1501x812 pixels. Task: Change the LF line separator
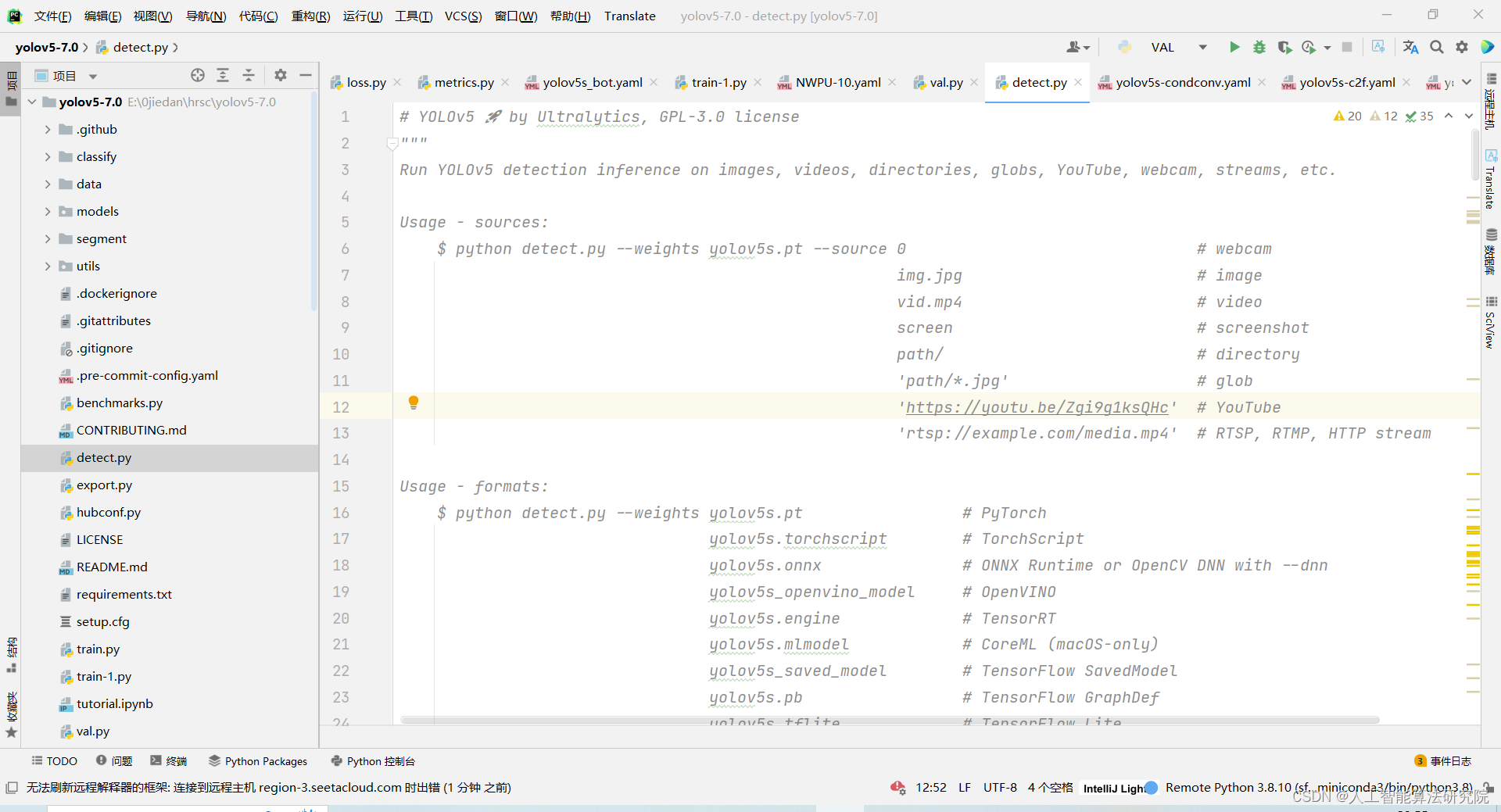(965, 787)
